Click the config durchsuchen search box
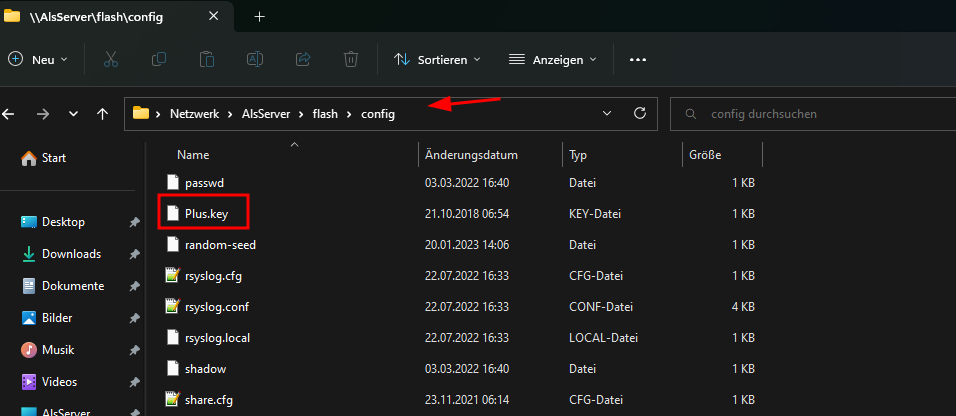 tap(813, 113)
